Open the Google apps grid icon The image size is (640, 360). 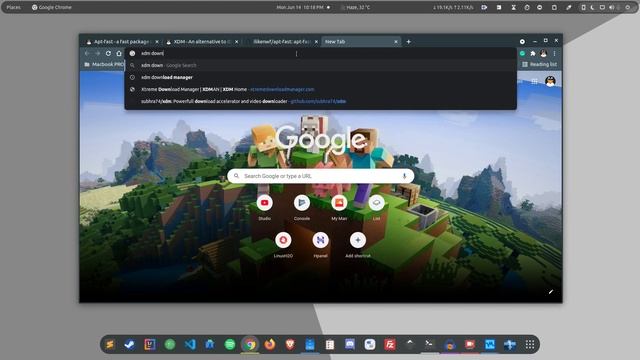point(534,82)
